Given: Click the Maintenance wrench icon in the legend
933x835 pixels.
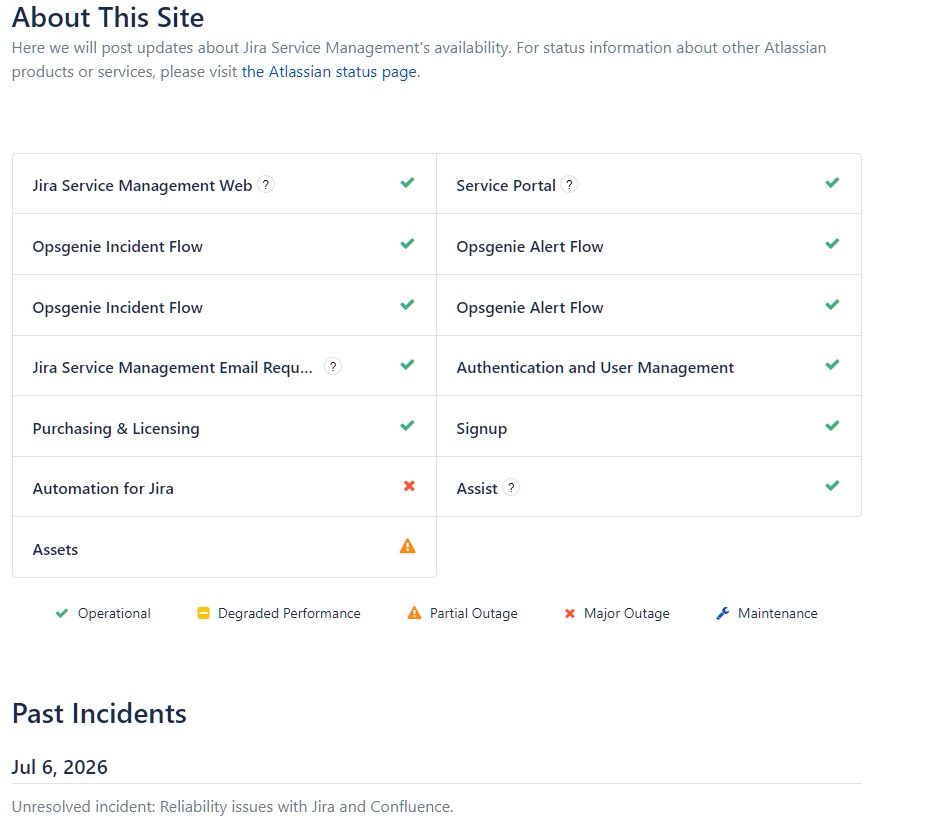Looking at the screenshot, I should (723, 613).
